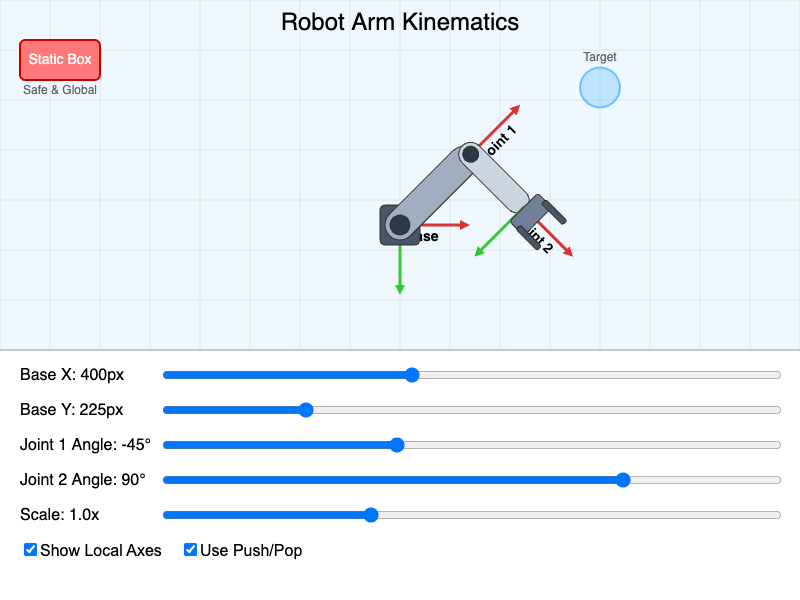800x600 pixels.
Task: Click the Robot Arm Kinematics title
Action: click(400, 22)
